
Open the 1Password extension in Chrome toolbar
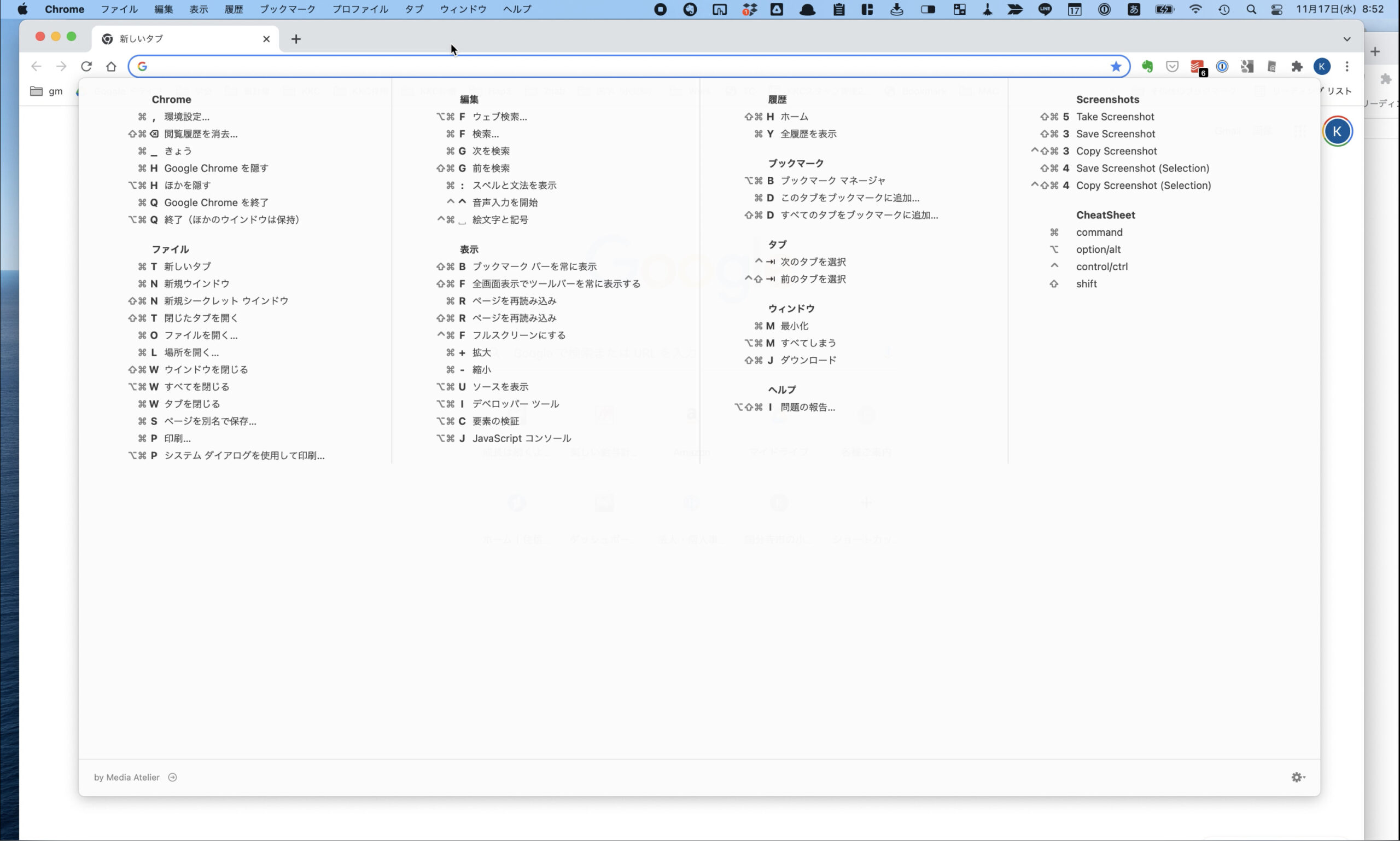click(1222, 66)
